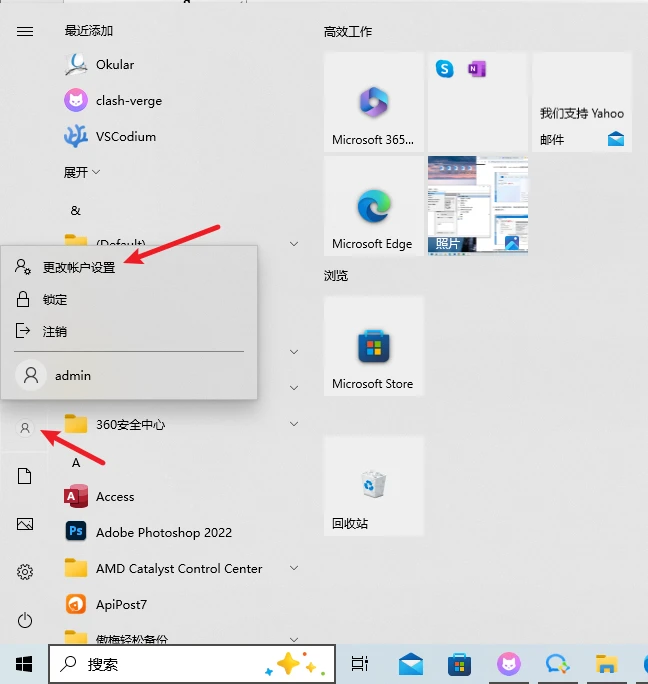This screenshot has width=648, height=684.
Task: Expand the (Default) folder chevron
Action: pos(294,243)
